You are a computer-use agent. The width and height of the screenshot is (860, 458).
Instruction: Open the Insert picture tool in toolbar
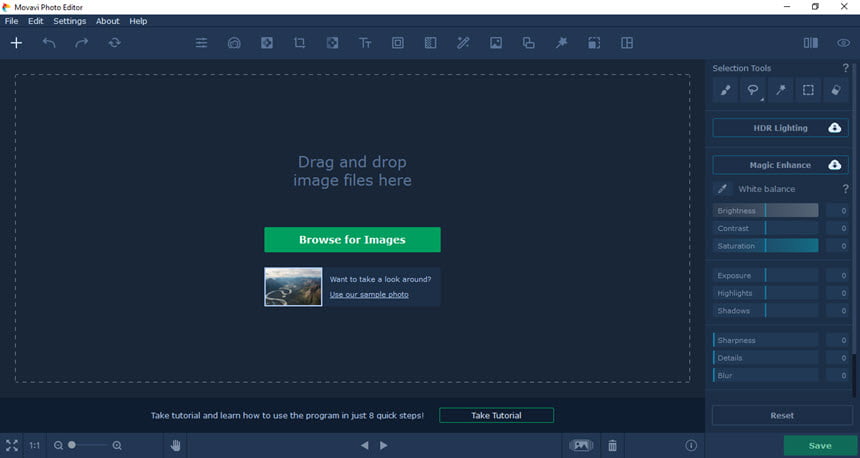click(x=496, y=43)
